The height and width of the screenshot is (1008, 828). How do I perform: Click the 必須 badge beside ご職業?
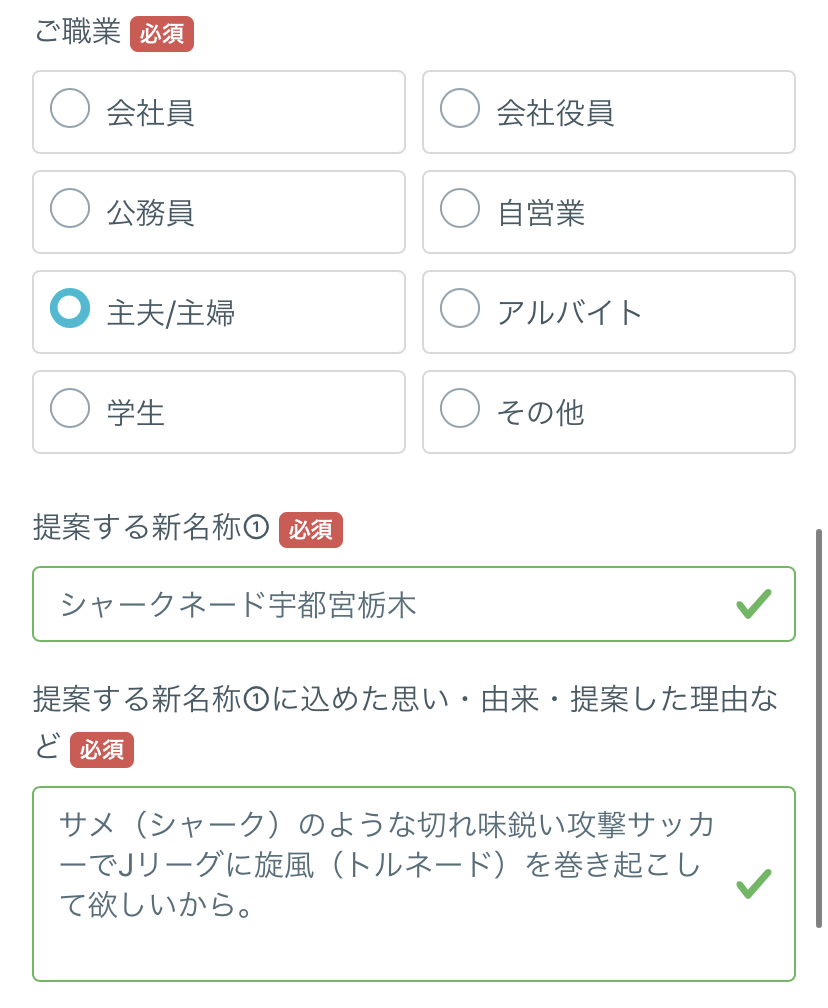click(x=162, y=34)
